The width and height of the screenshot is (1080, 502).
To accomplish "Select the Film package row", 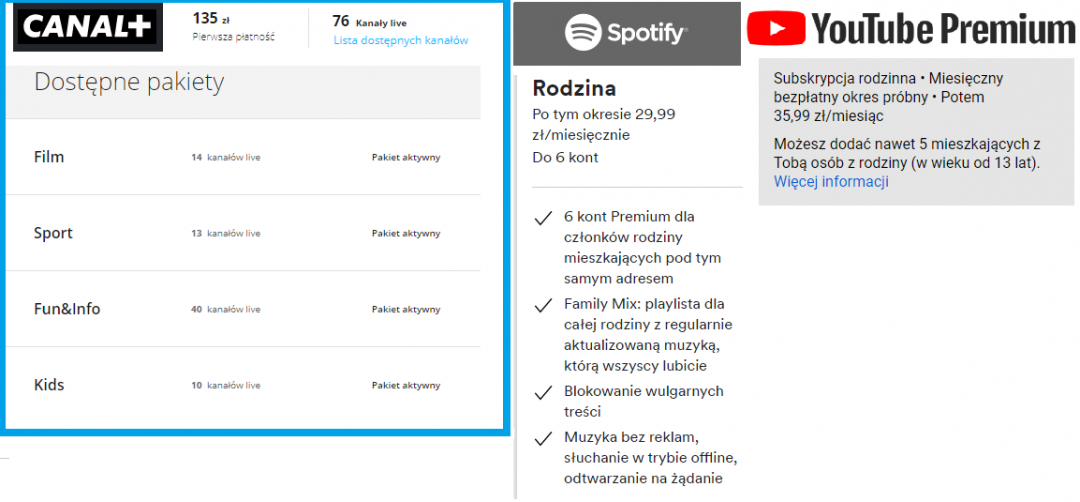I will (49, 157).
